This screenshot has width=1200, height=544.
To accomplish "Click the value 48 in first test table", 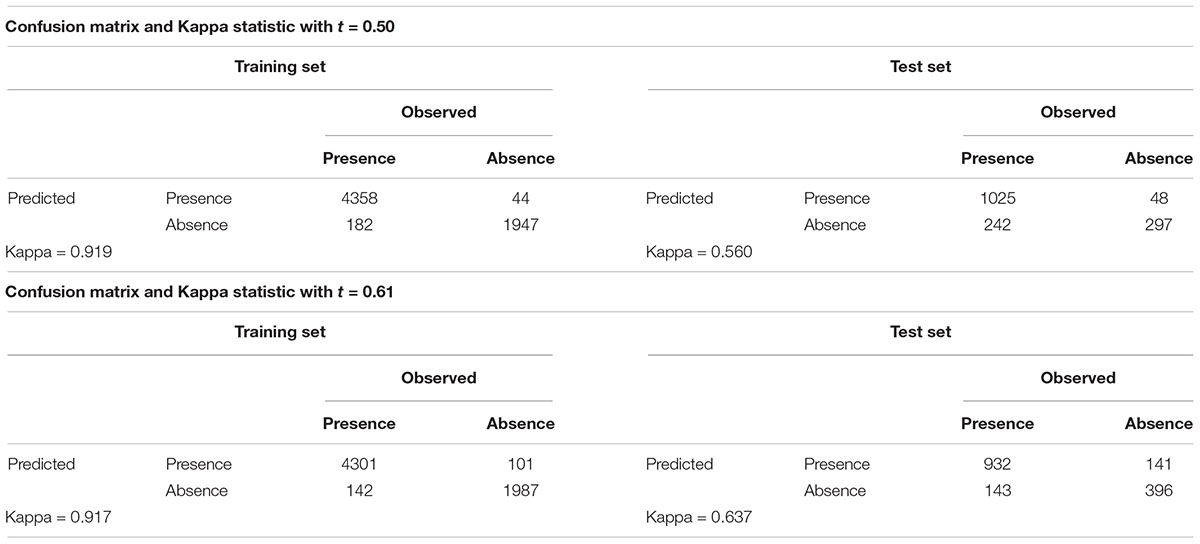I will [x=1158, y=199].
